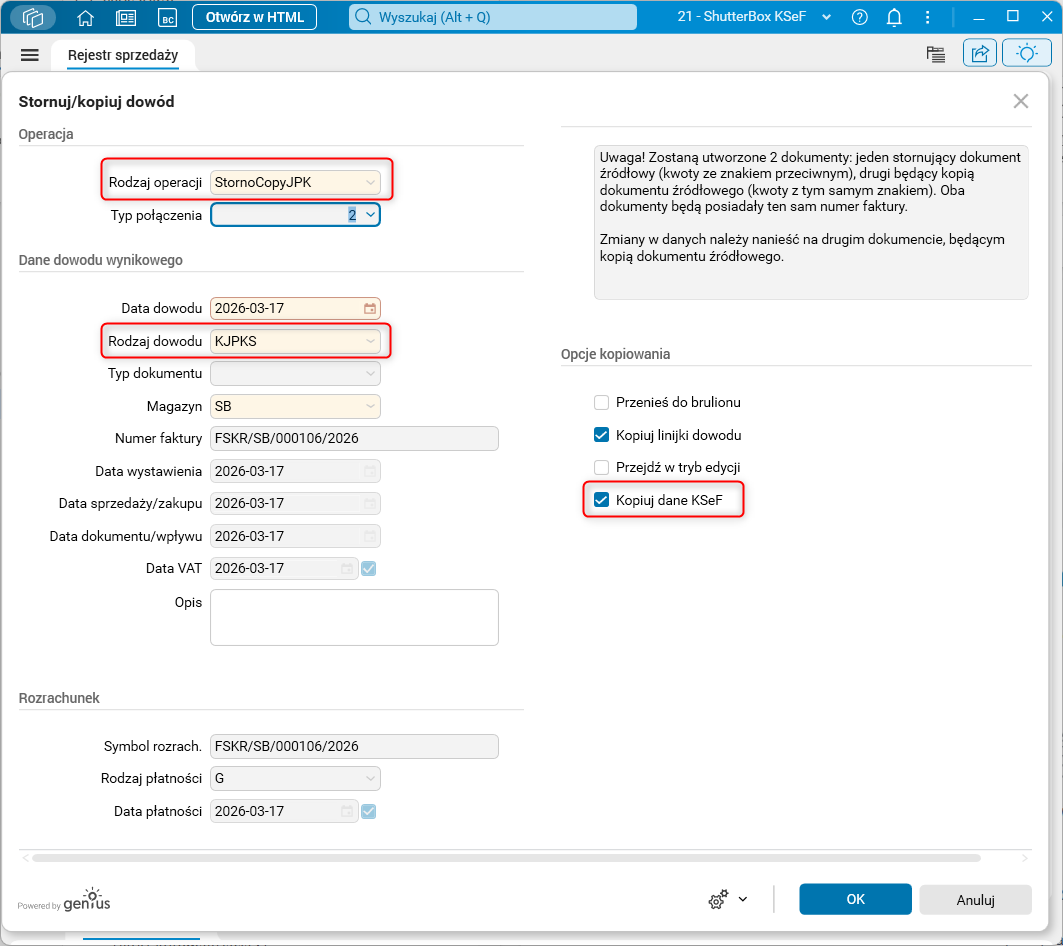
Task: Click the Anuluj button
Action: click(976, 899)
